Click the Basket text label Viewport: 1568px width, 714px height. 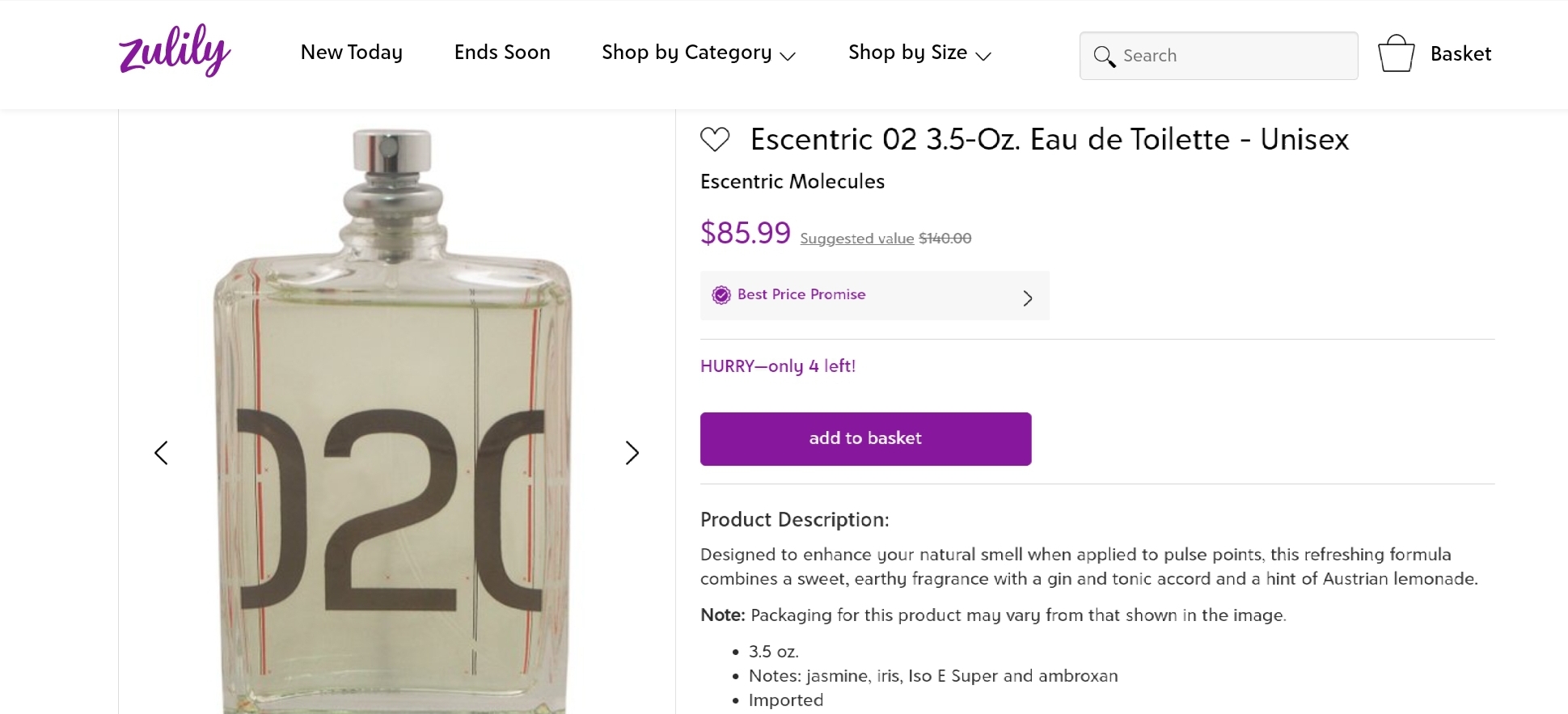(1460, 54)
